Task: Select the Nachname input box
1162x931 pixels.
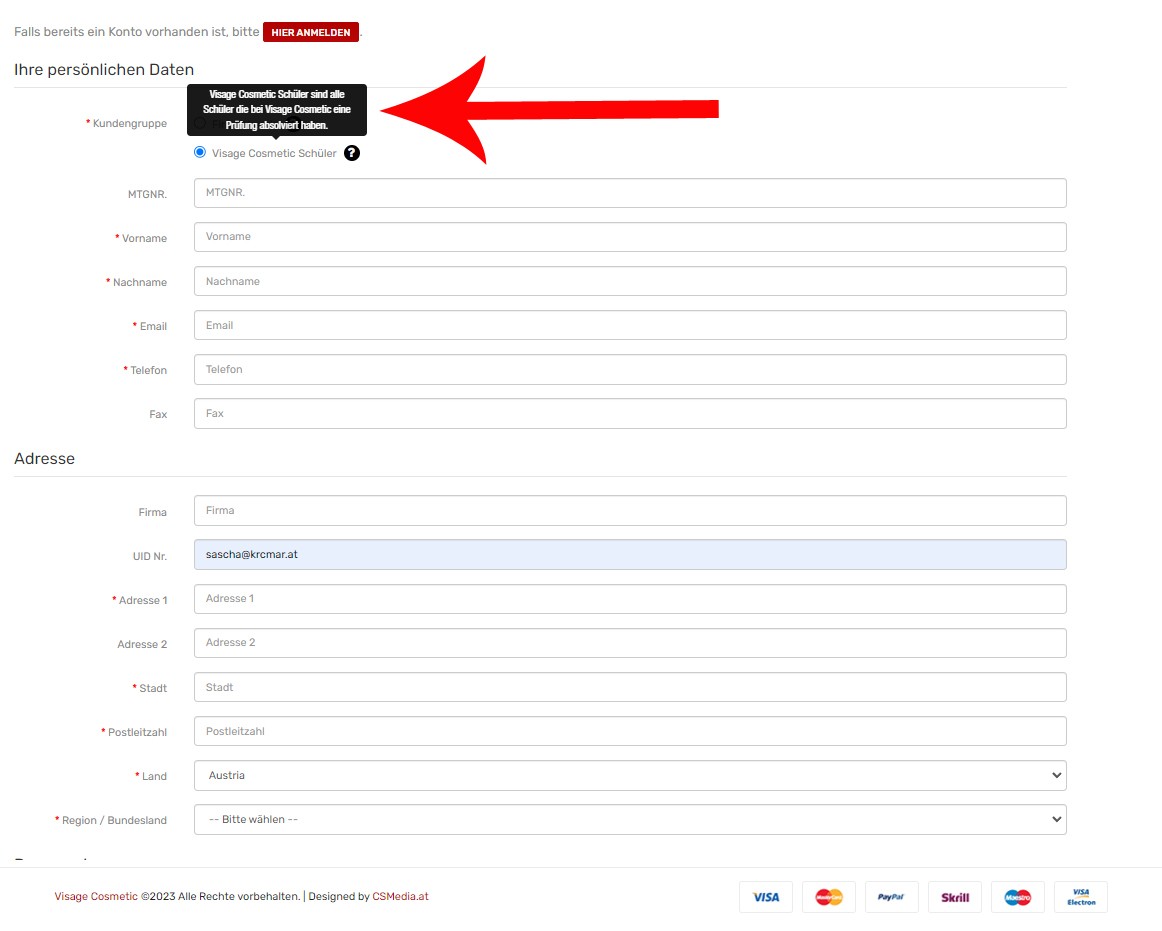Action: [x=630, y=281]
